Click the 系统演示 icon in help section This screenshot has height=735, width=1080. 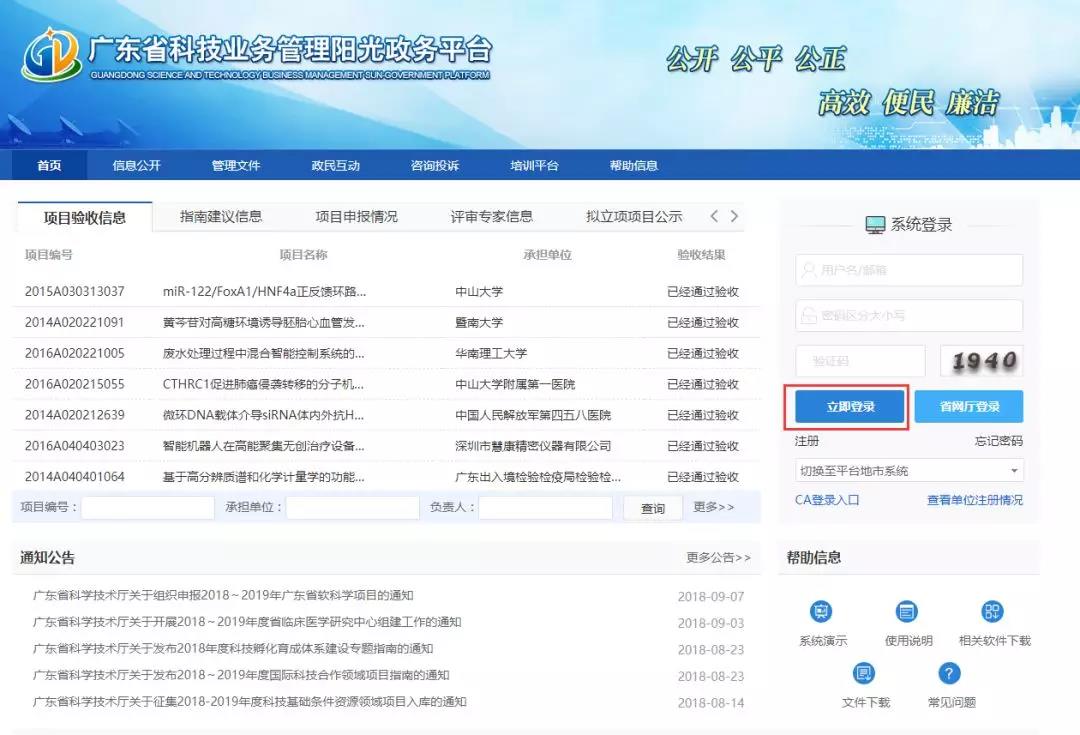[x=822, y=612]
